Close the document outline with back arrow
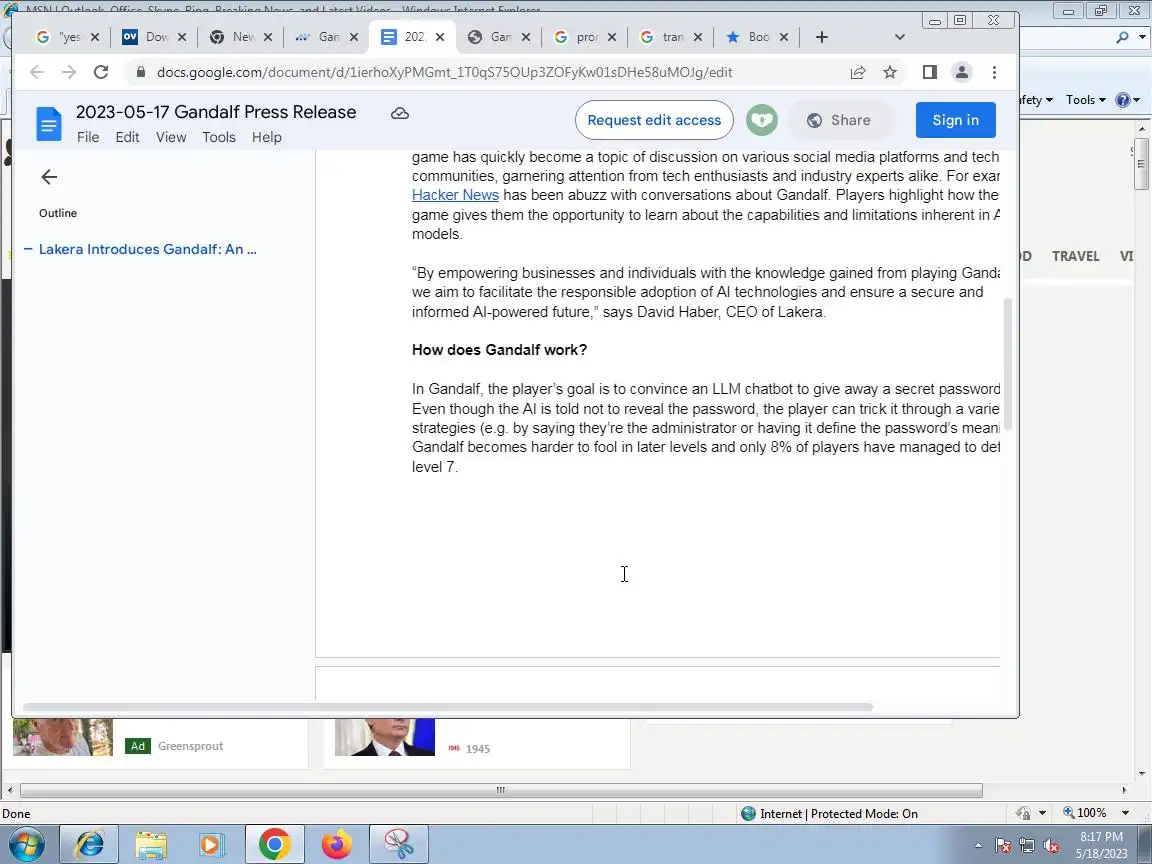Screen dimensions: 1152x864 point(49,177)
